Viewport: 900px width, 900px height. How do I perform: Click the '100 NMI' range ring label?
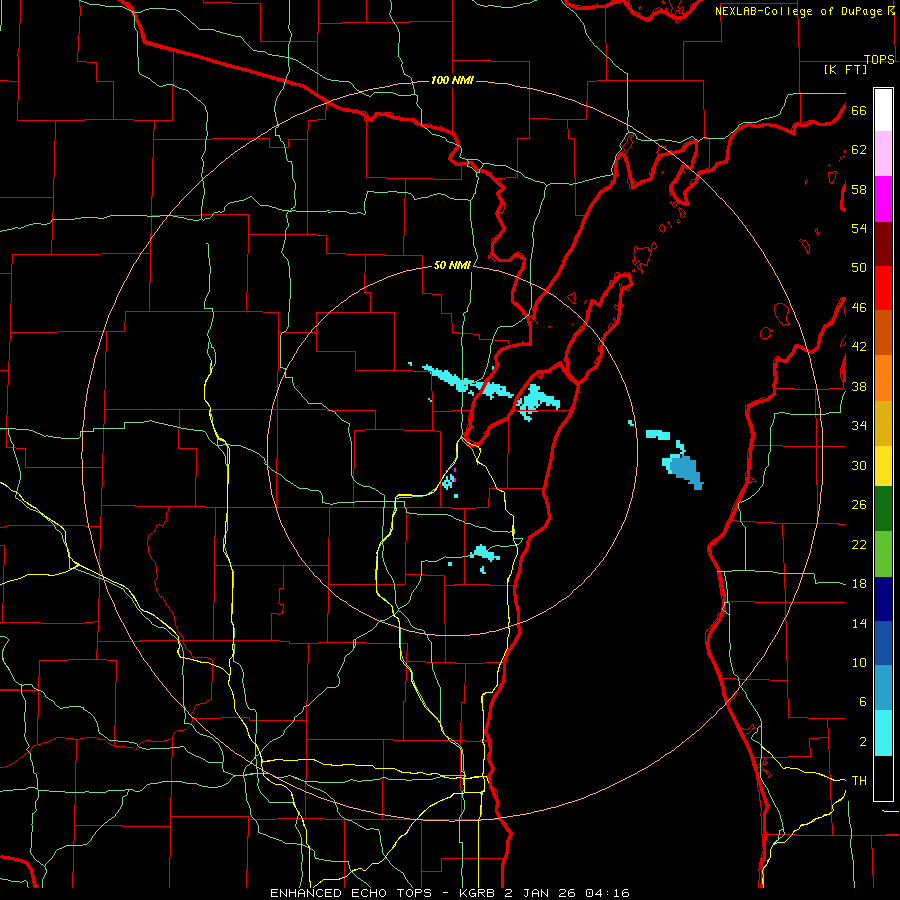(x=452, y=80)
